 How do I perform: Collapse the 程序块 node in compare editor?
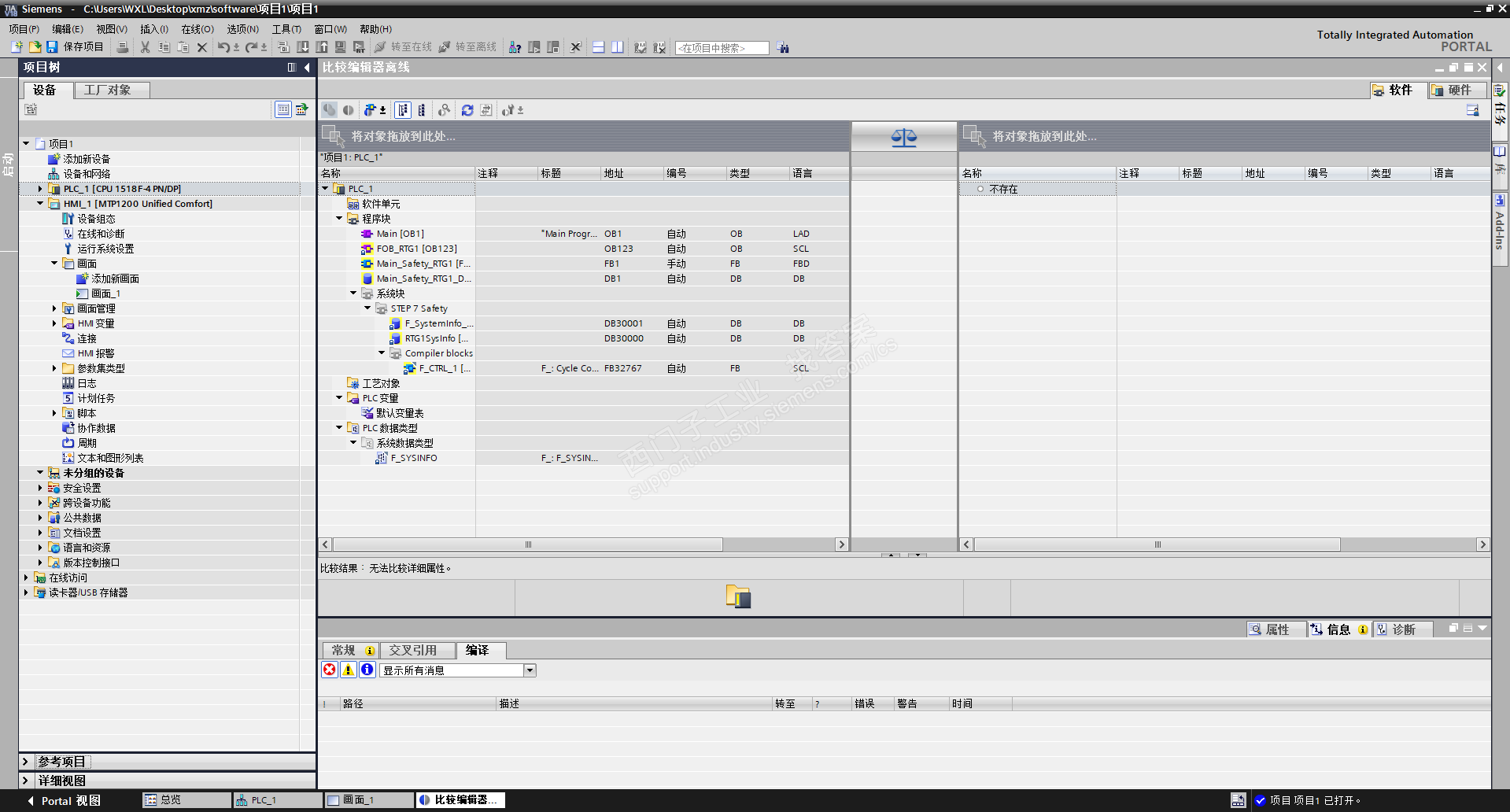(339, 219)
